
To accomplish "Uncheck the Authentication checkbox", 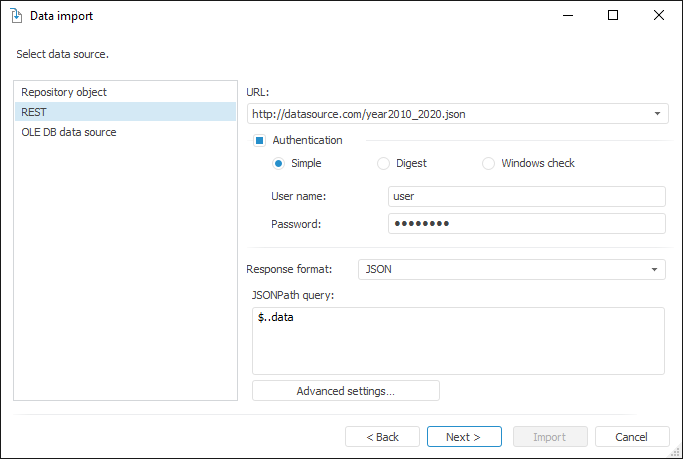I will [259, 141].
